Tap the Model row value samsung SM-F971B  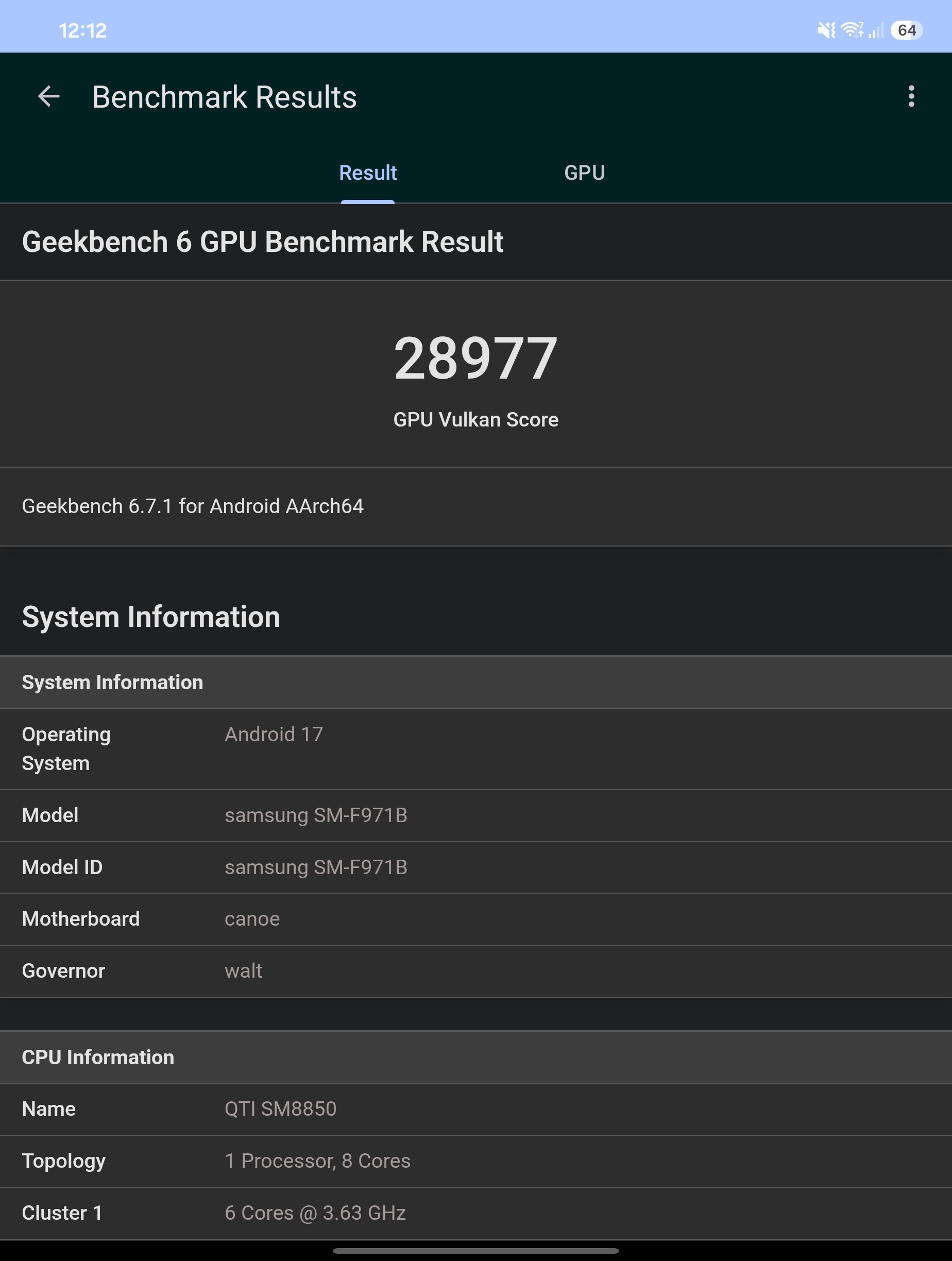[316, 815]
